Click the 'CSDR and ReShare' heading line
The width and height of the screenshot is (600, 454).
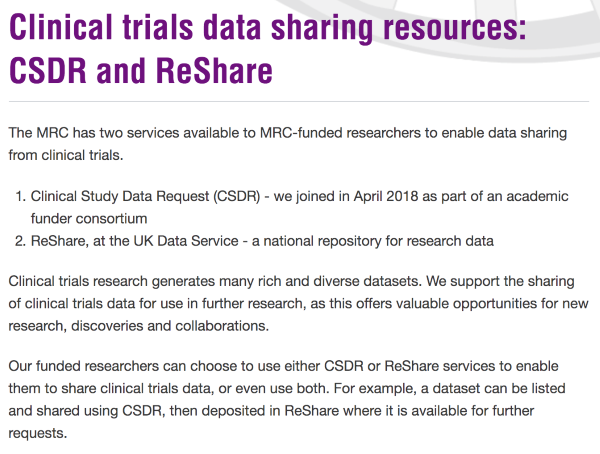tap(140, 71)
